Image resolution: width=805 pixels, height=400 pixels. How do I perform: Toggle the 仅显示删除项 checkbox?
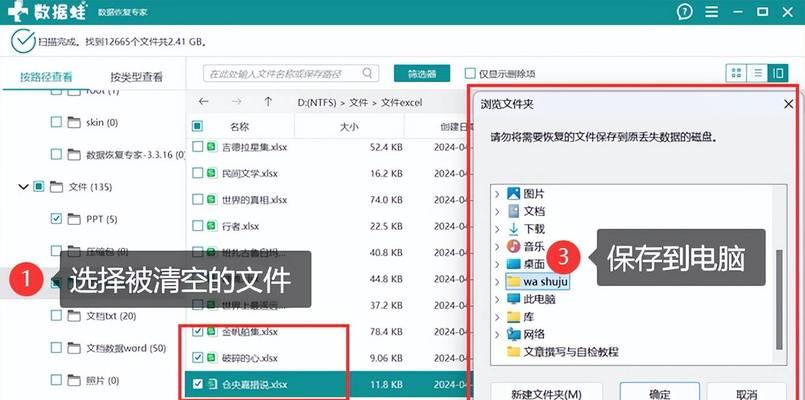coord(470,73)
